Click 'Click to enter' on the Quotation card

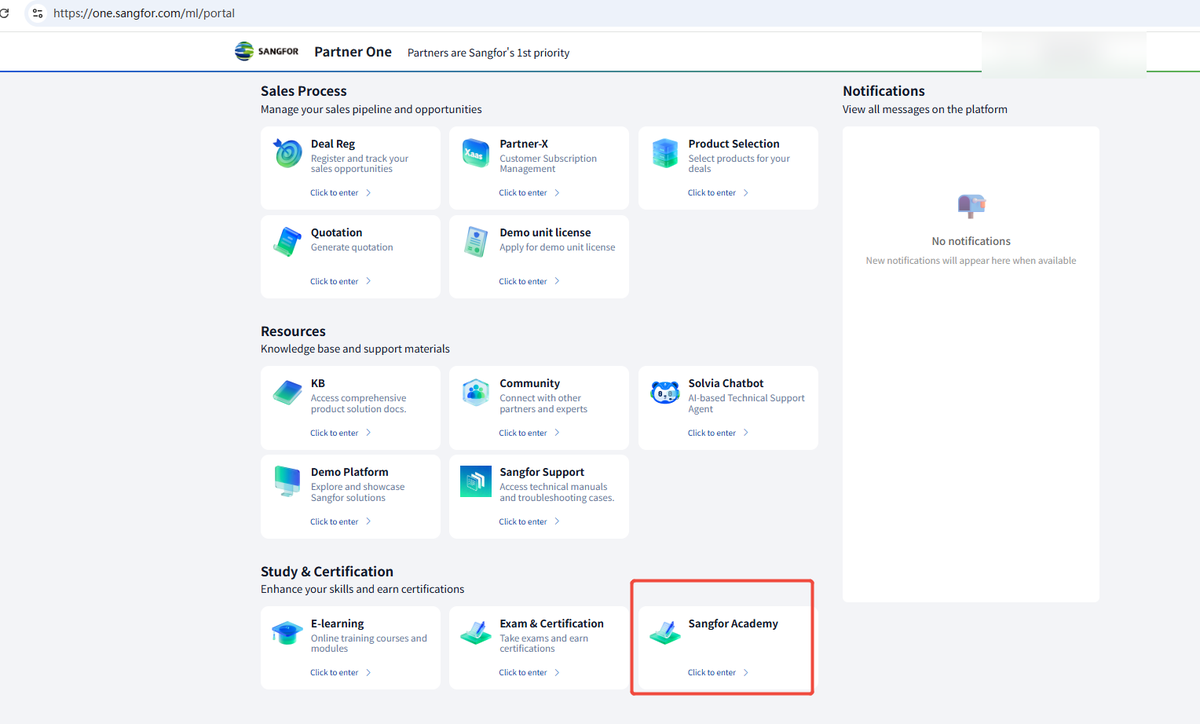(x=340, y=282)
